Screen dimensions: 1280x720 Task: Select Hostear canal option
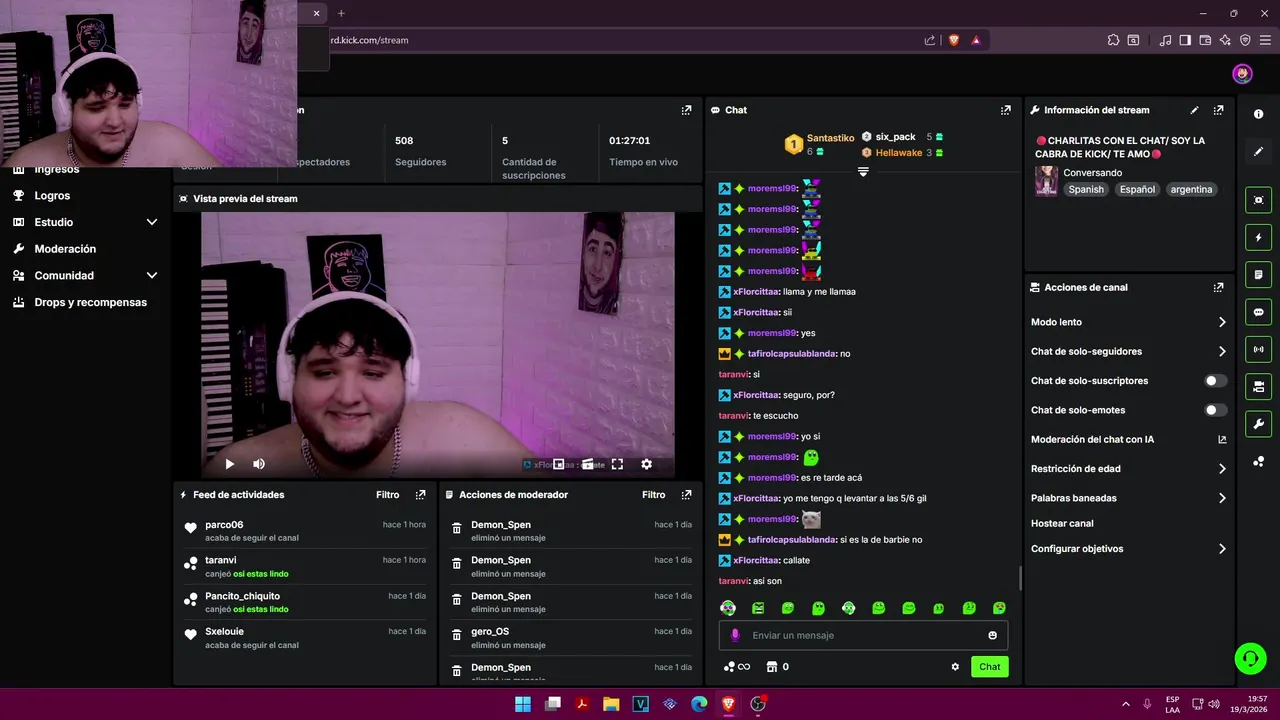pos(1062,523)
